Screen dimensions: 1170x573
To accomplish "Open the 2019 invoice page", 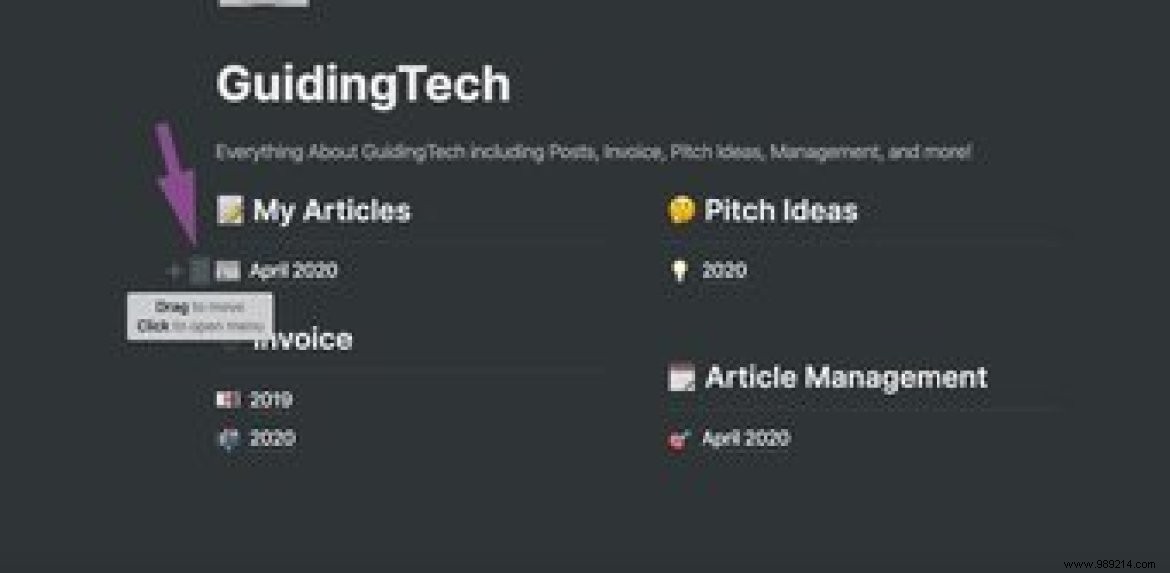I will click(271, 400).
